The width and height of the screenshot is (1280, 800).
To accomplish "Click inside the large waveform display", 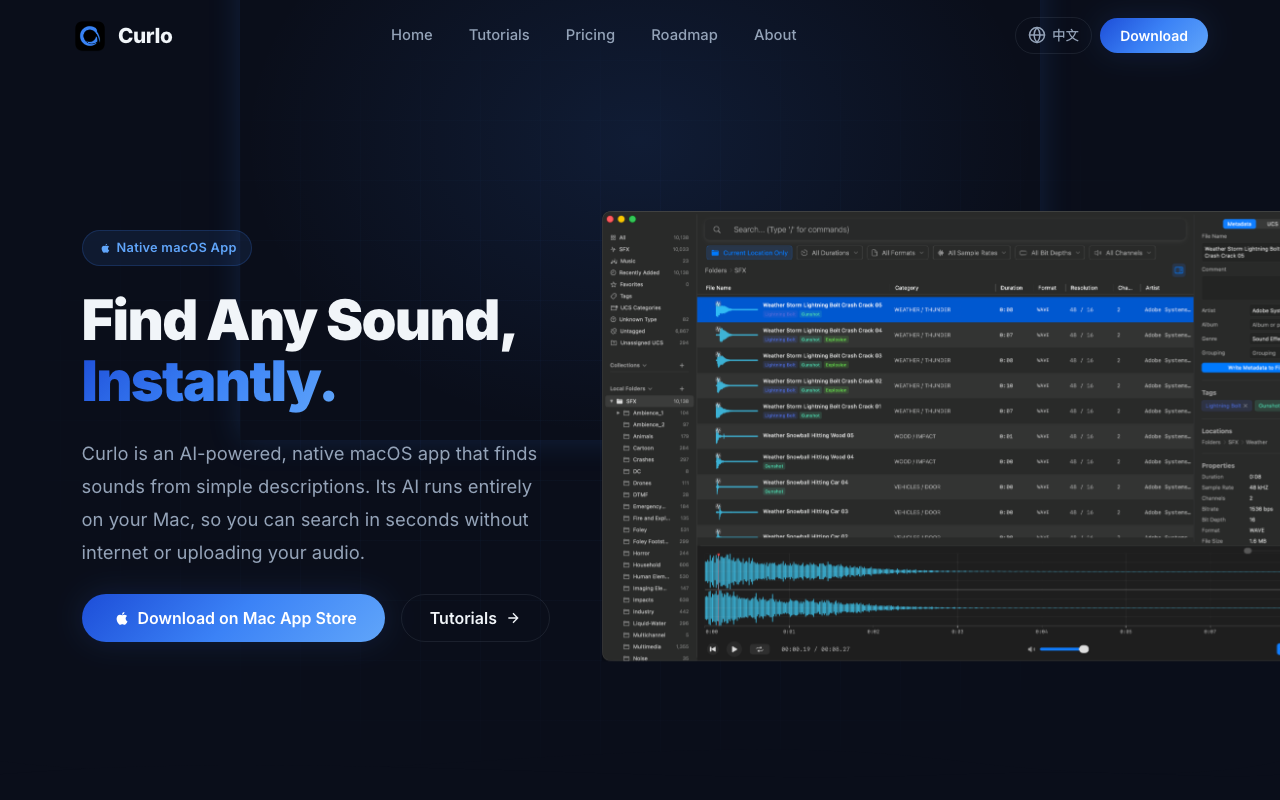I will point(992,590).
